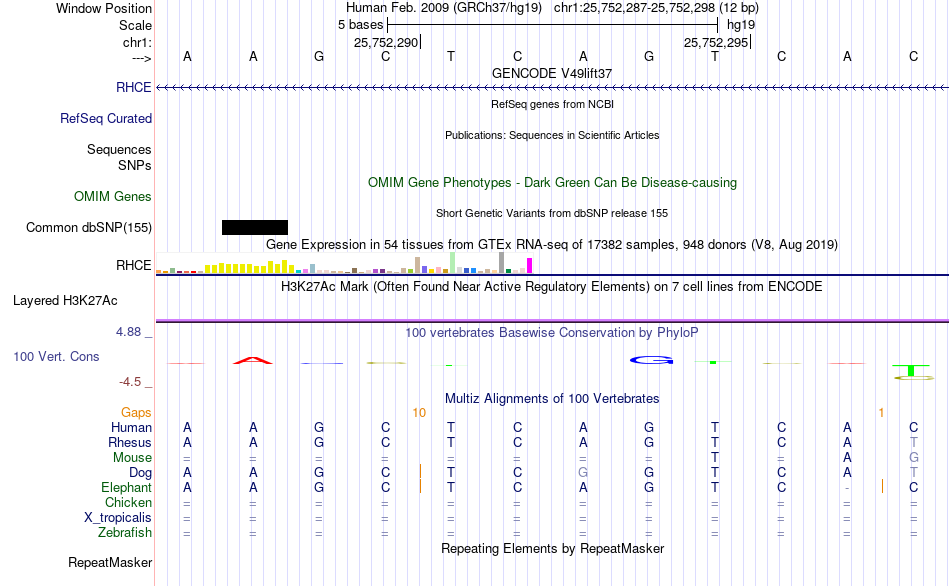Click the Gaps row label

point(136,413)
